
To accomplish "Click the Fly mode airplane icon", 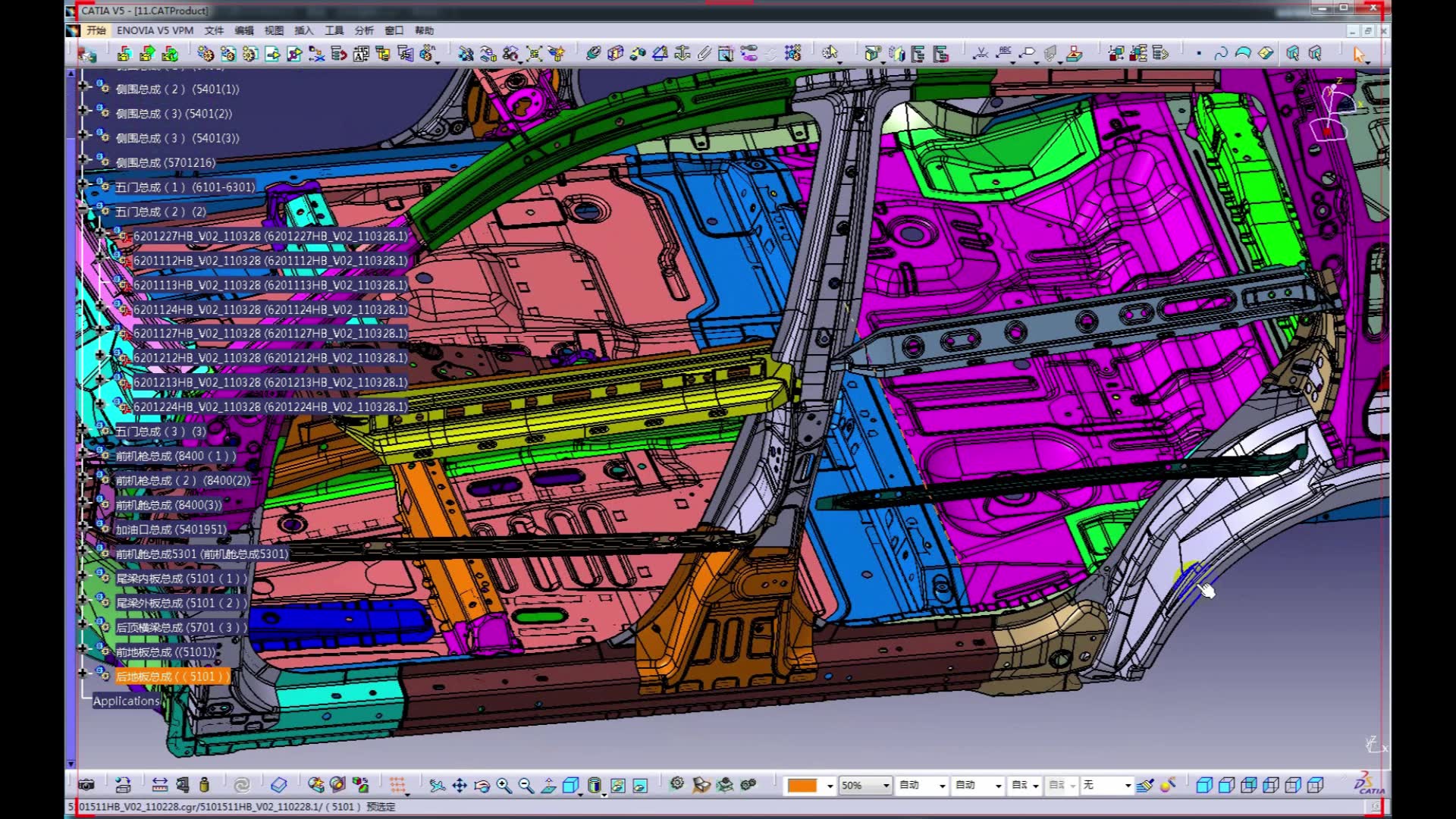I will pyautogui.click(x=437, y=786).
